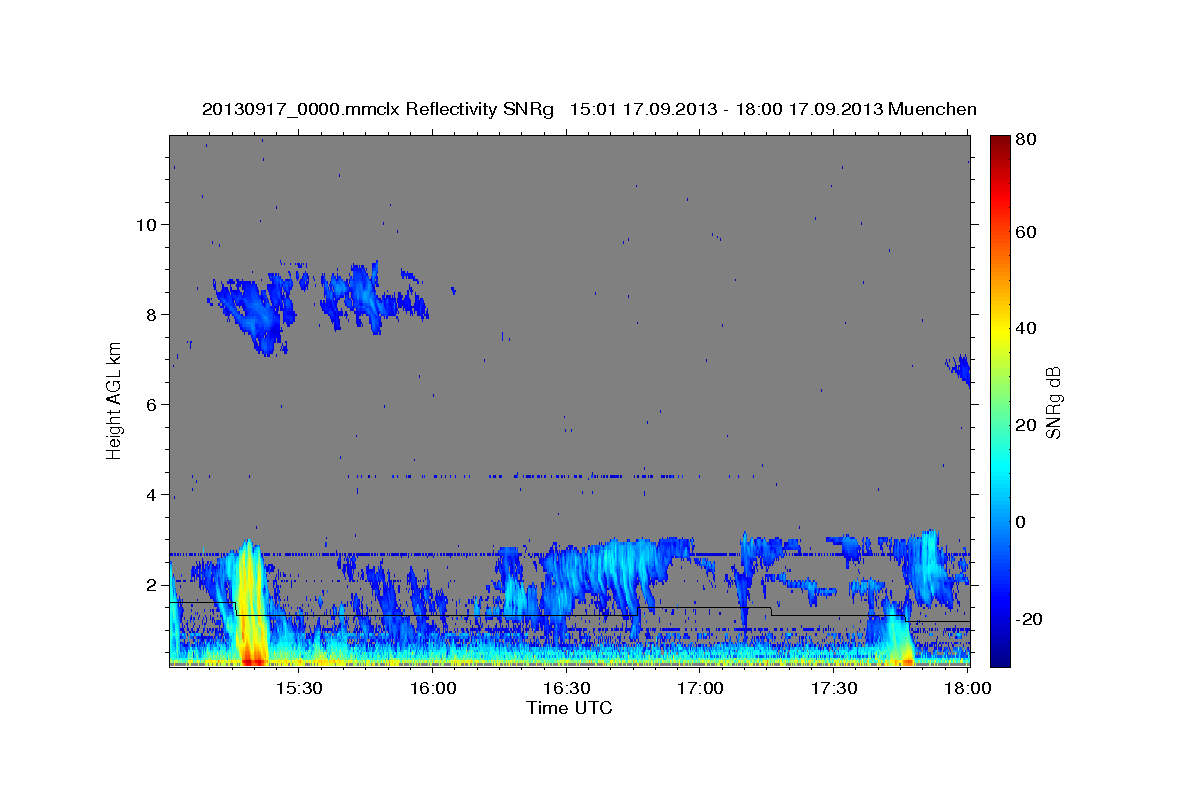1200x800 pixels.
Task: Click the colorbar value 0
Action: point(1021,522)
